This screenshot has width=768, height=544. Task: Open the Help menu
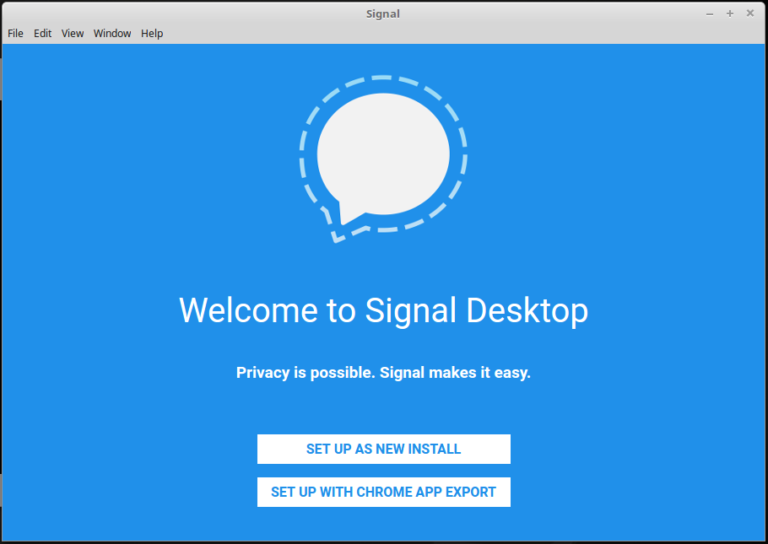coord(152,33)
